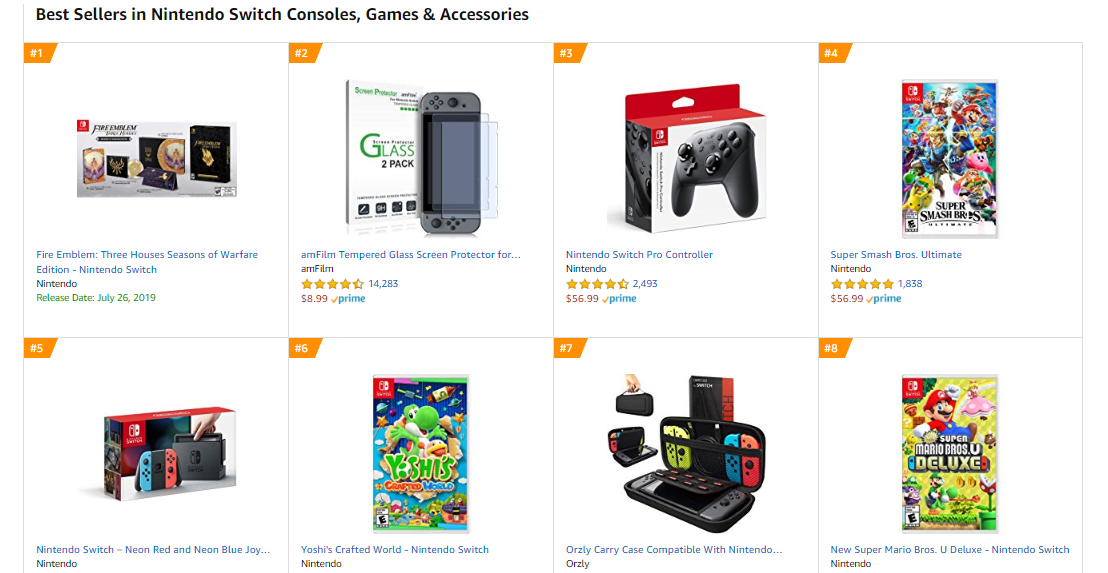
Task: Click amFilm Tempered Glass Screen Protector title
Action: [x=411, y=255]
